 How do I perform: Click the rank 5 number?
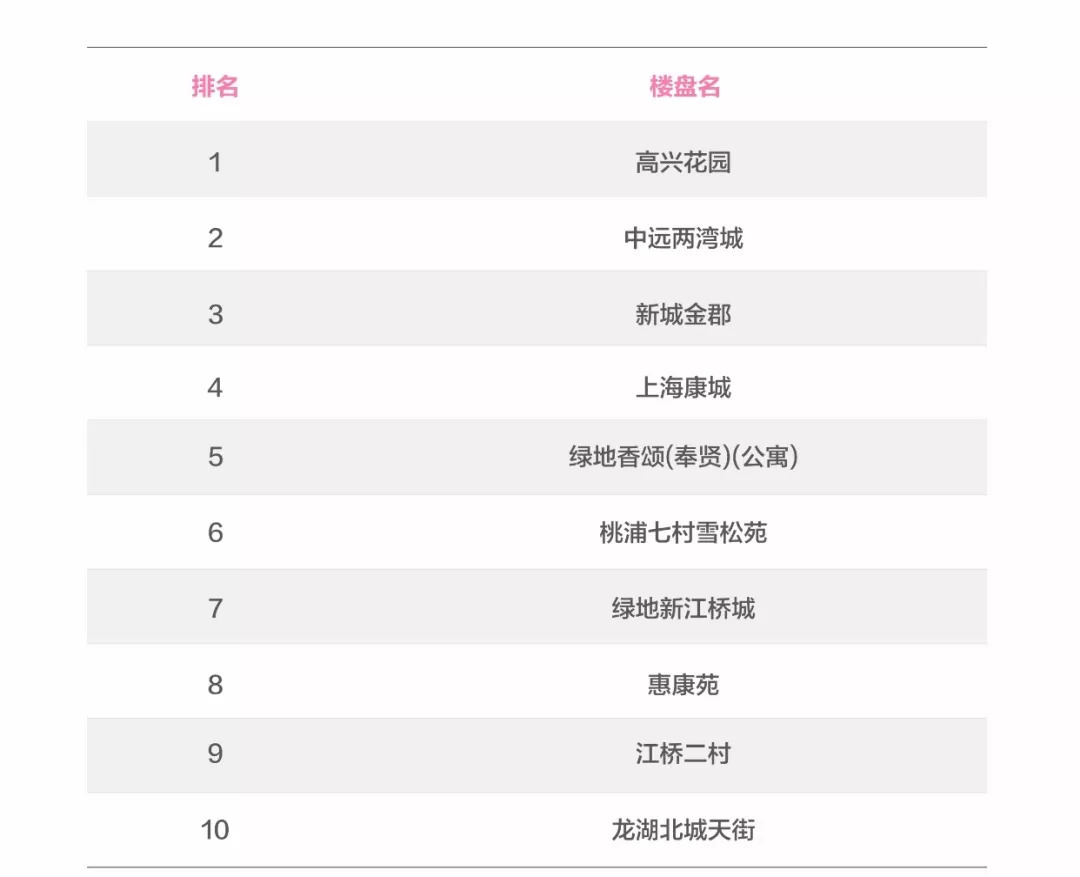click(x=215, y=457)
